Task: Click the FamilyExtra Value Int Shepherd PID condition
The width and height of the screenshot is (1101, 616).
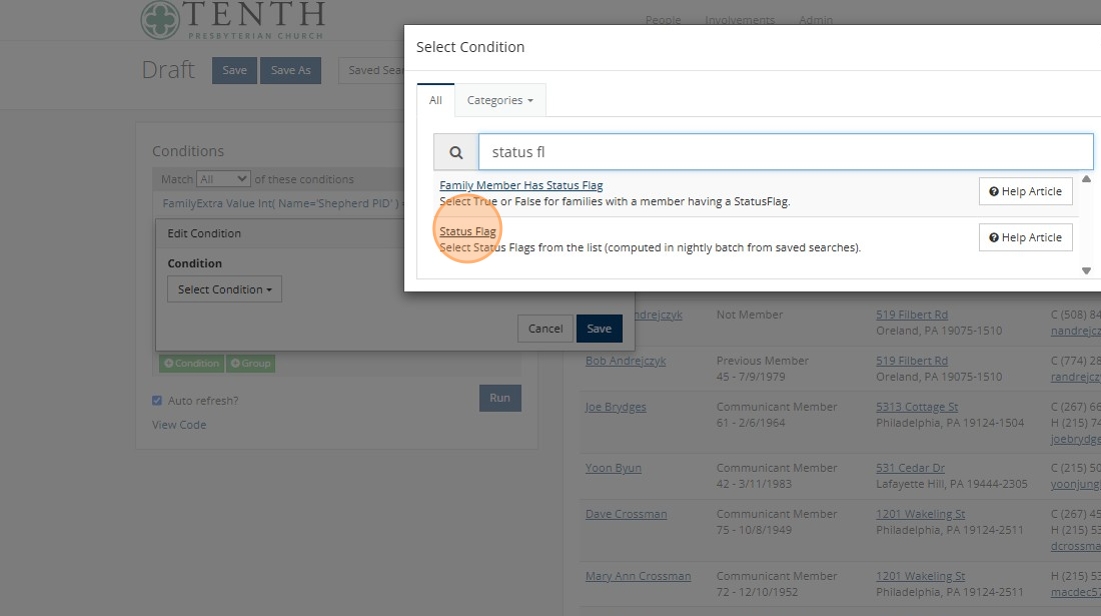Action: click(281, 203)
